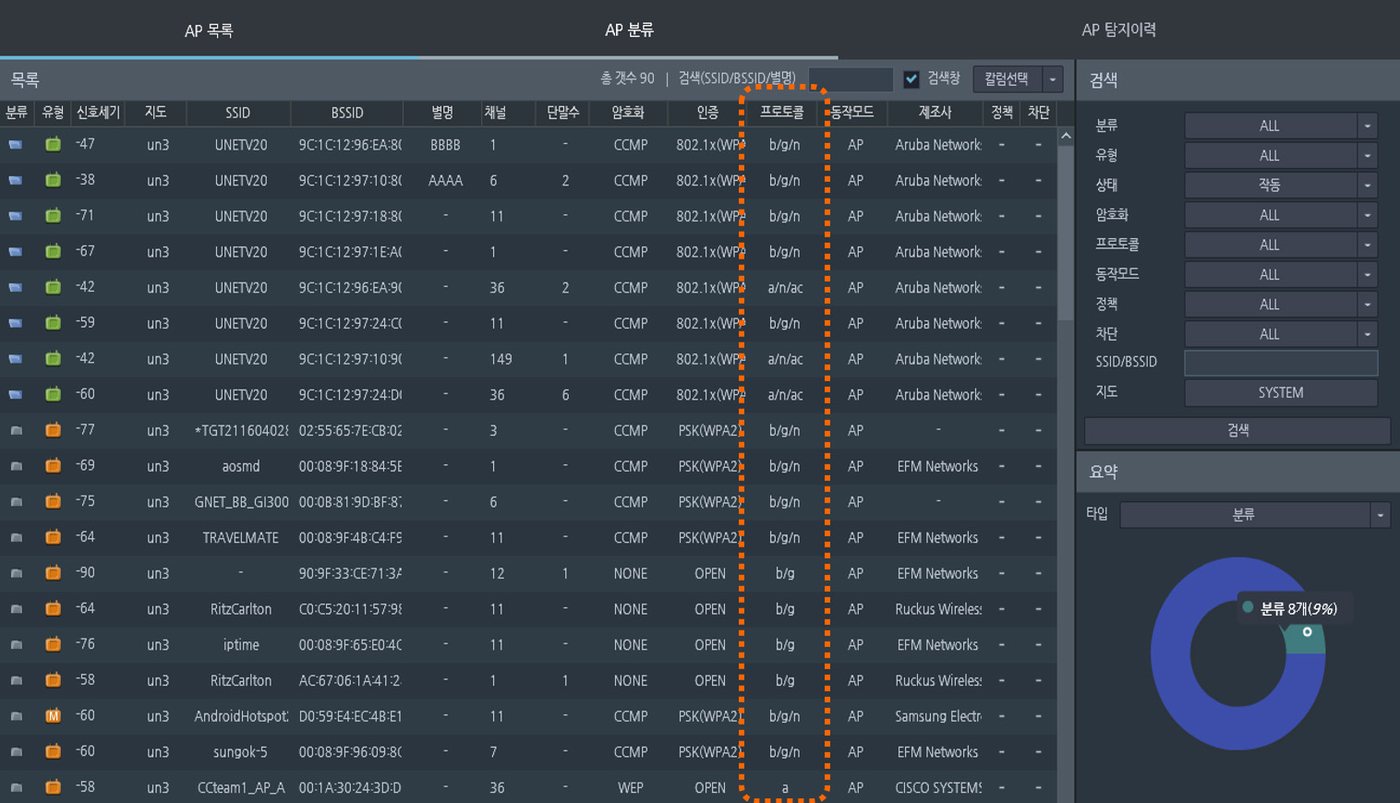Image resolution: width=1400 pixels, height=803 pixels.
Task: Switch to the AP 목록 tab
Action: (x=209, y=31)
